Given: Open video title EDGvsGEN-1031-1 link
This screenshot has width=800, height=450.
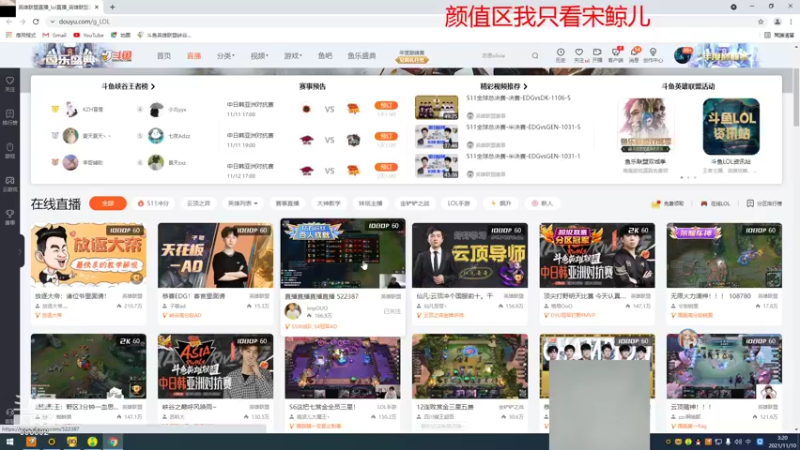Looking at the screenshot, I should coord(523,156).
